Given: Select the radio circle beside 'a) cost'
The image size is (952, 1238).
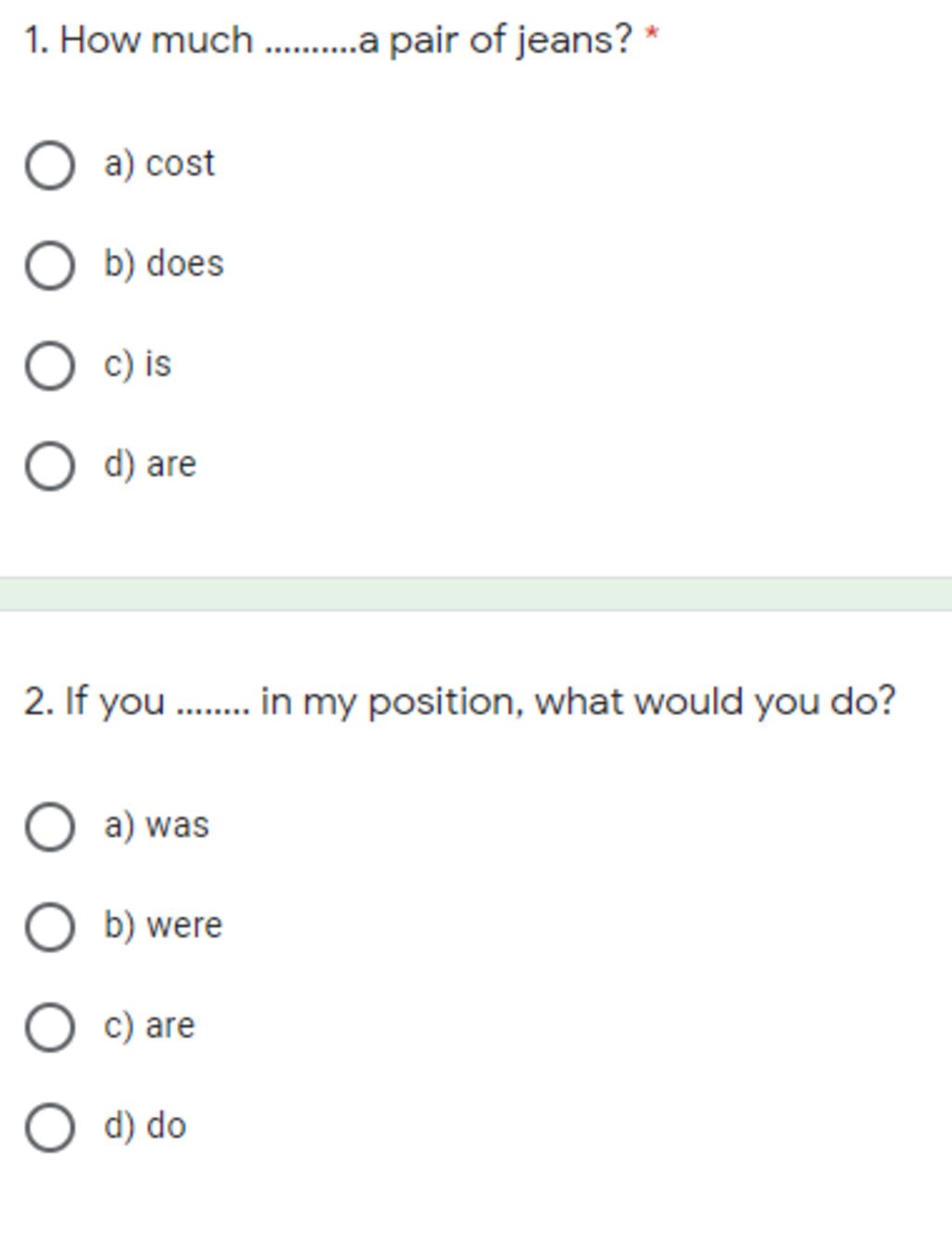Looking at the screenshot, I should click(x=49, y=166).
